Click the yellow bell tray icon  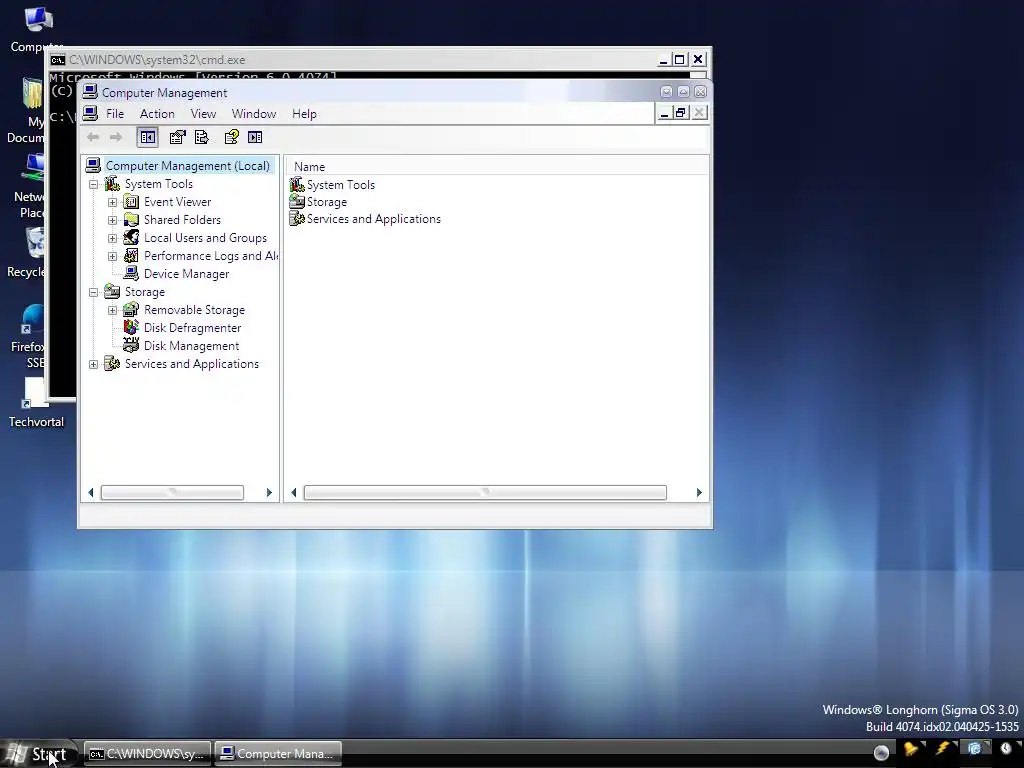[x=910, y=749]
